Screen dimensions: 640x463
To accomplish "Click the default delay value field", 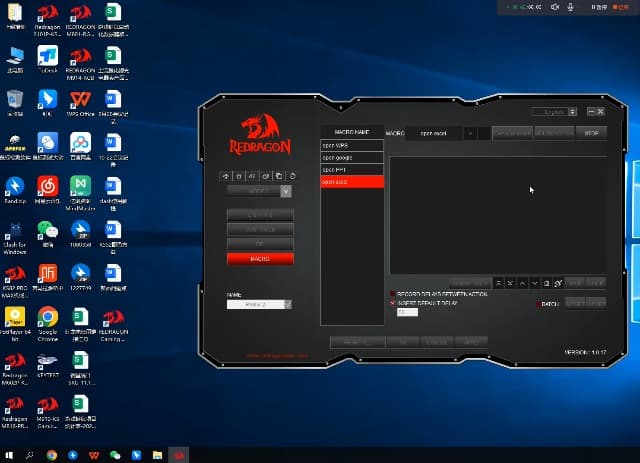I will tap(407, 312).
